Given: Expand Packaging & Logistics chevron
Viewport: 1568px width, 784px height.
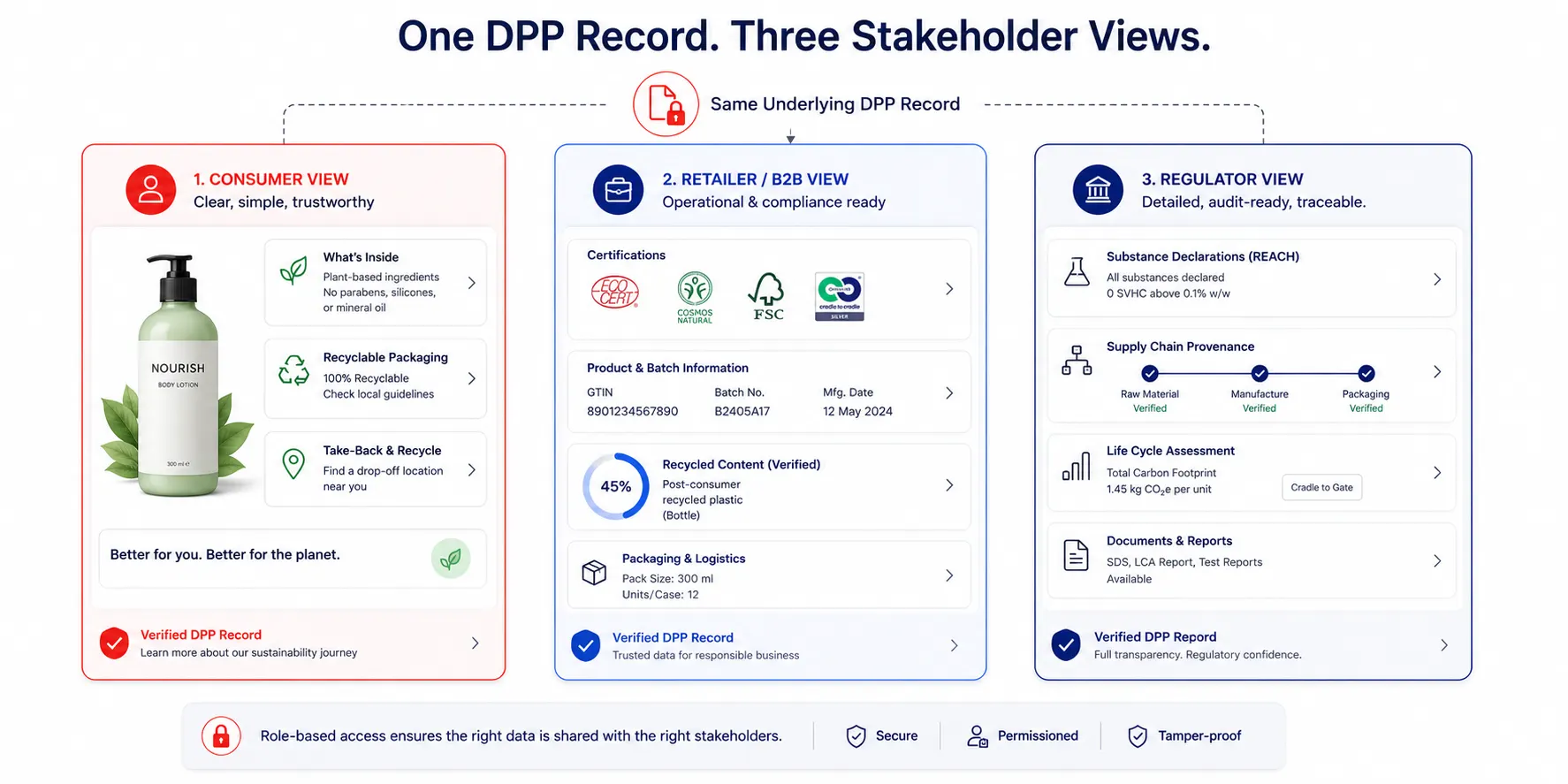Looking at the screenshot, I should [x=949, y=575].
